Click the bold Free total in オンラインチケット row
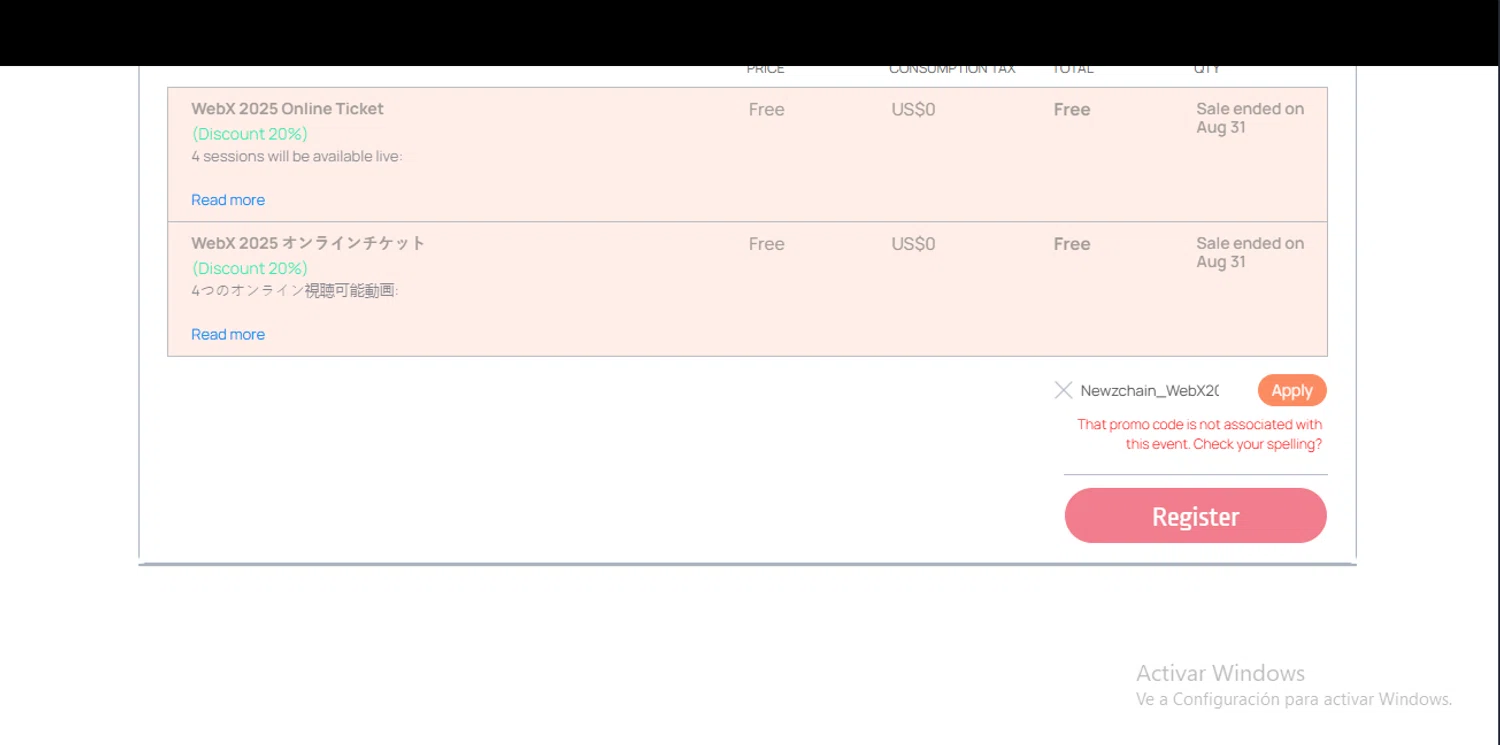Screen dimensions: 1500x745 (x=1072, y=244)
